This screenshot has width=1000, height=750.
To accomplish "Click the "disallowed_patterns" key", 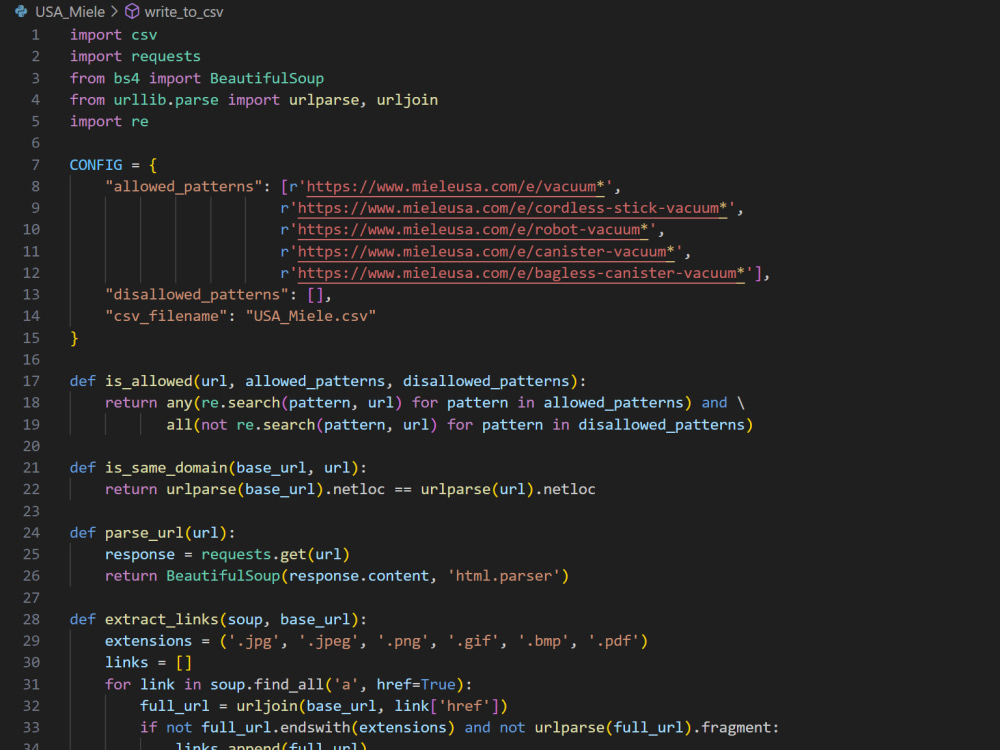I will [x=197, y=295].
